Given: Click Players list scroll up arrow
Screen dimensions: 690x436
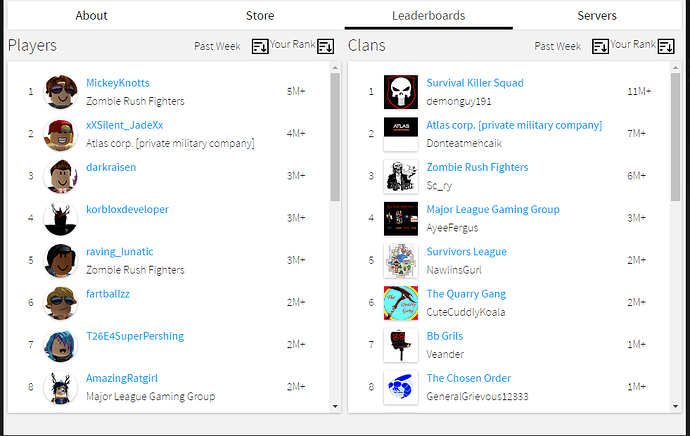Looking at the screenshot, I should (335, 68).
